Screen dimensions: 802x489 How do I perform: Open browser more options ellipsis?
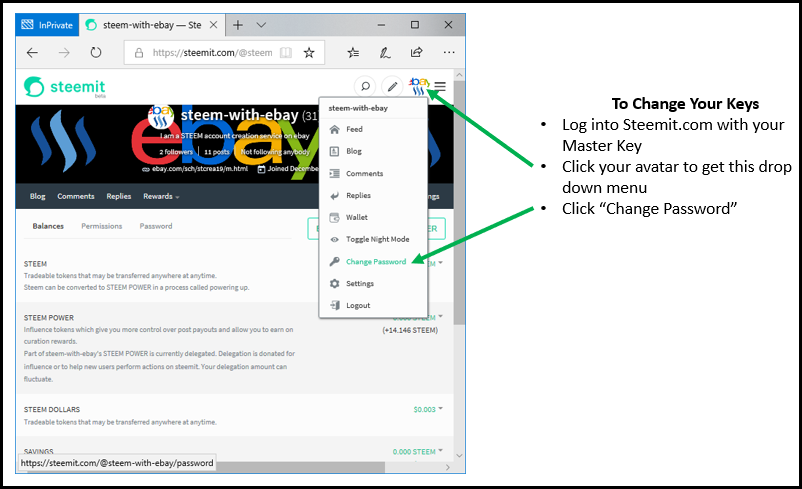click(449, 53)
